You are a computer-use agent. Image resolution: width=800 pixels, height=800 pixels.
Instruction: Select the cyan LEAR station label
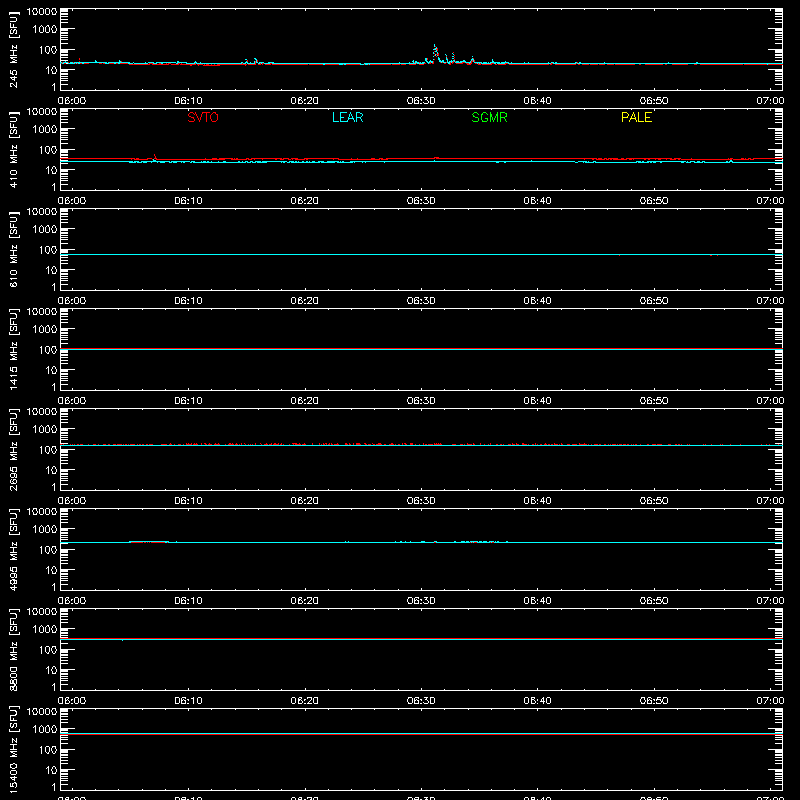point(347,117)
